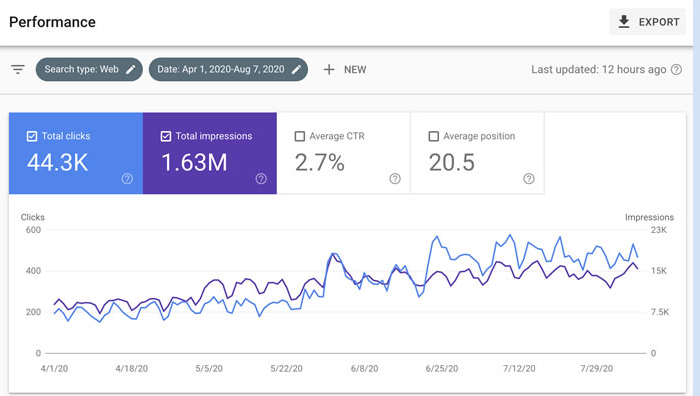Open help icon on Average CTR card
The image size is (700, 396).
[x=395, y=179]
